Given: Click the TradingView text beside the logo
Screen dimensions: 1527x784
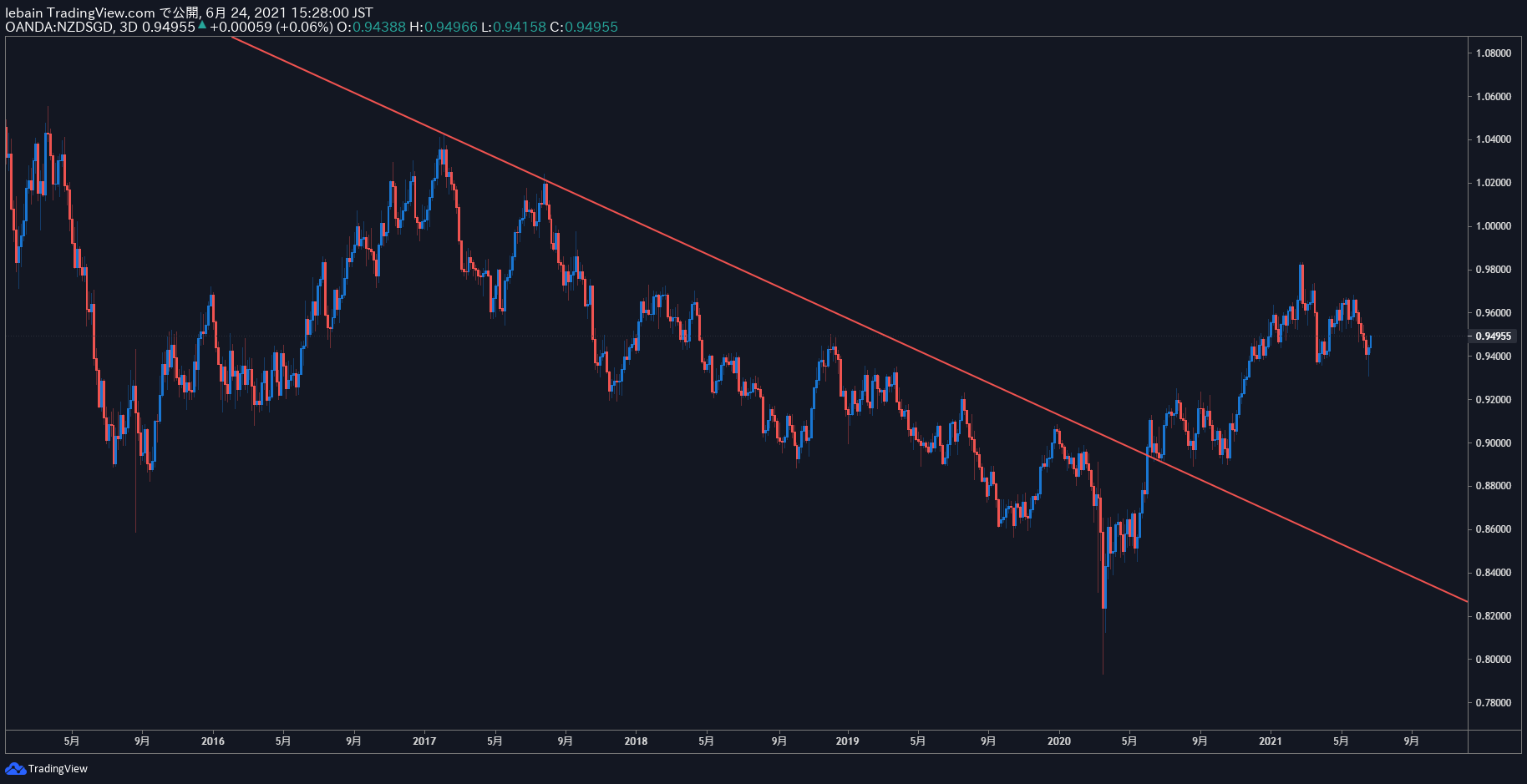Looking at the screenshot, I should click(58, 769).
